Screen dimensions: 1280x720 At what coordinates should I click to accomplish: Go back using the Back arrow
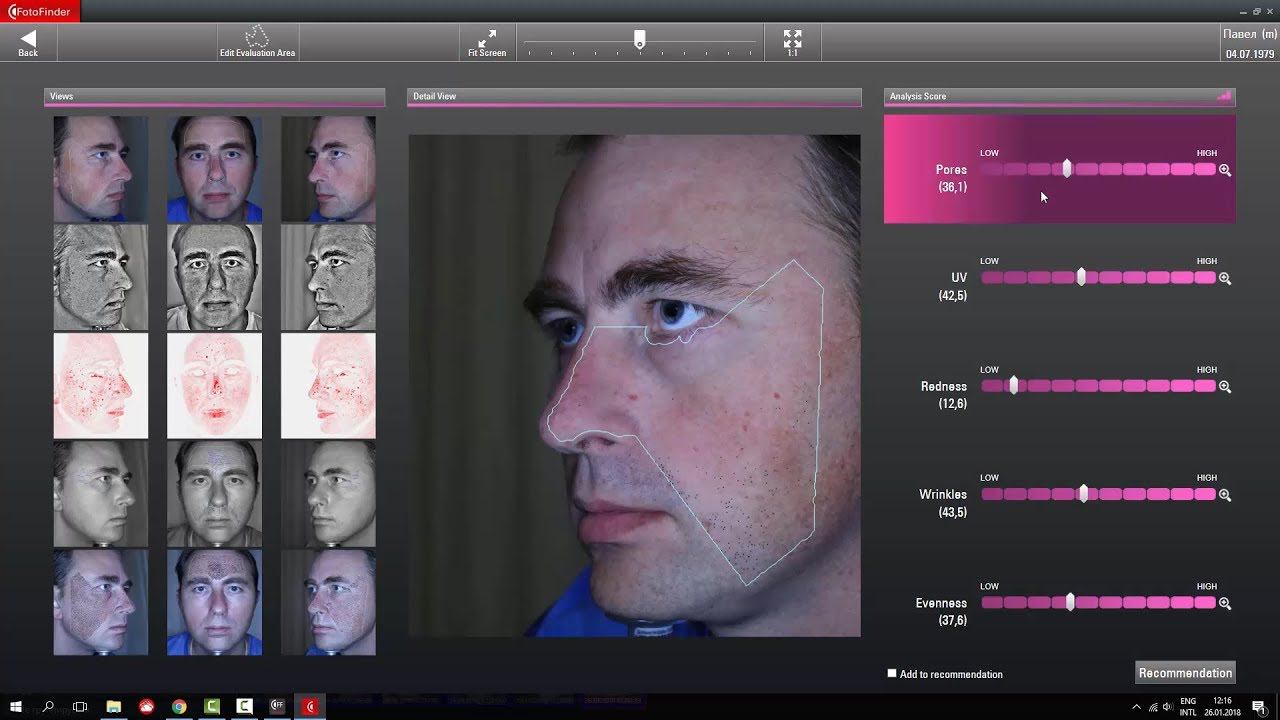(28, 42)
